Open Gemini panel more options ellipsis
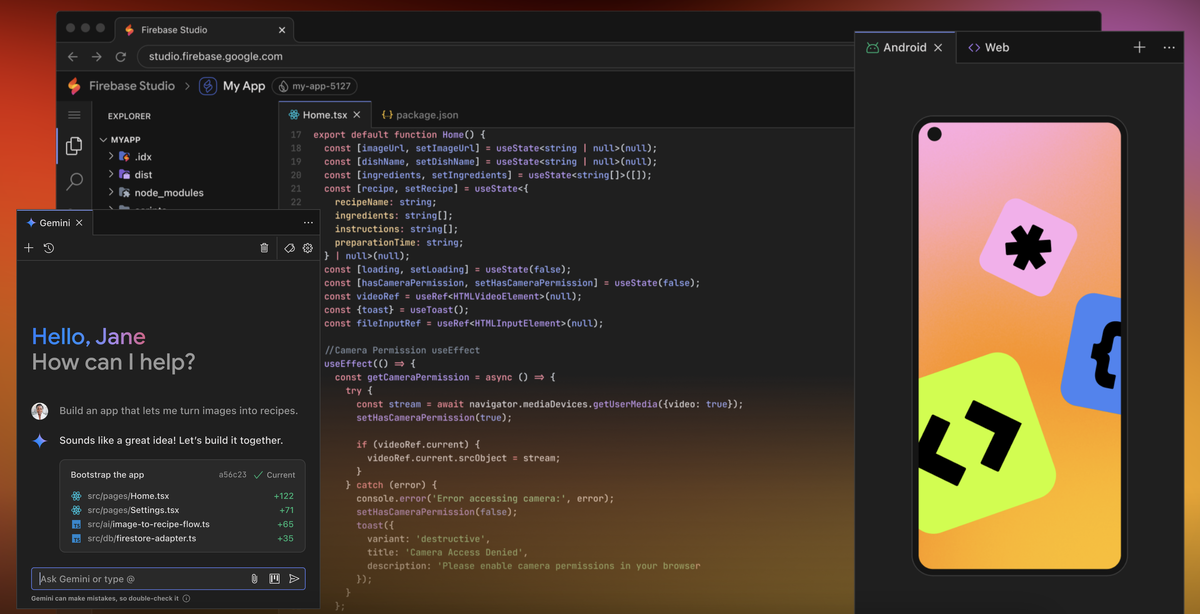Screen dimensions: 1200x614 308,223
